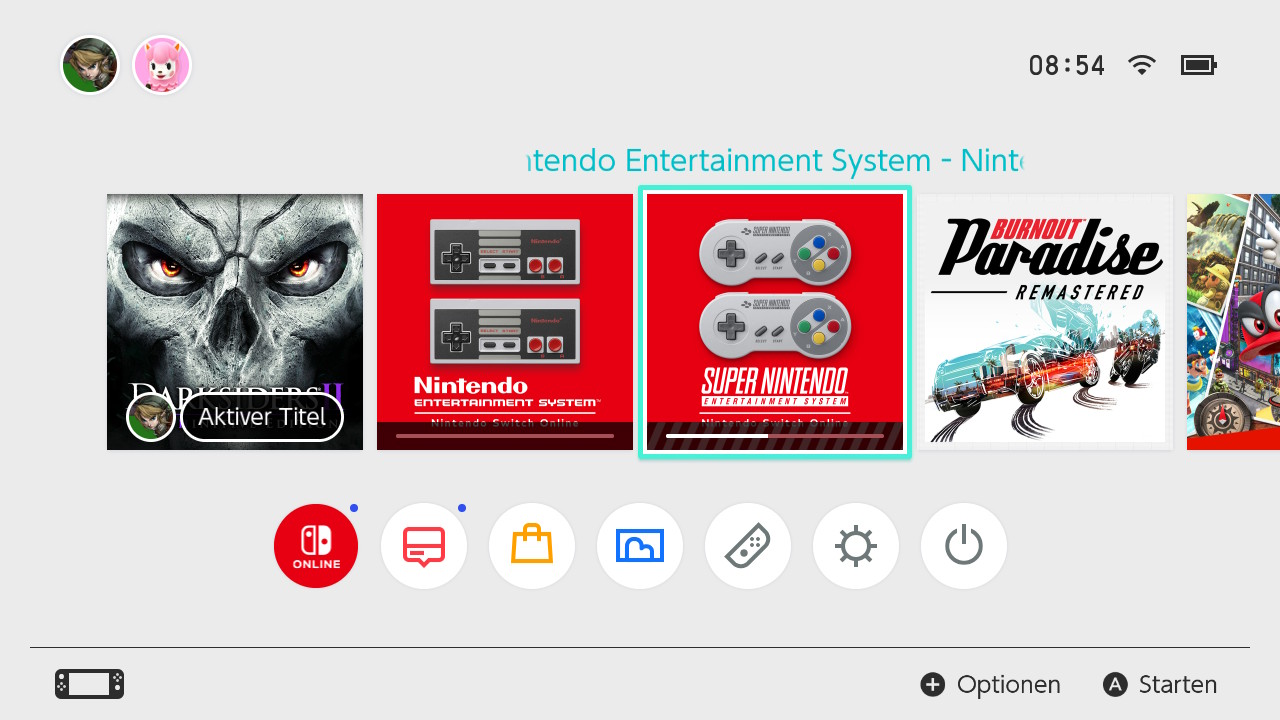Select the Nintendo Entertainment System tile
This screenshot has width=1280, height=720.
click(x=505, y=322)
